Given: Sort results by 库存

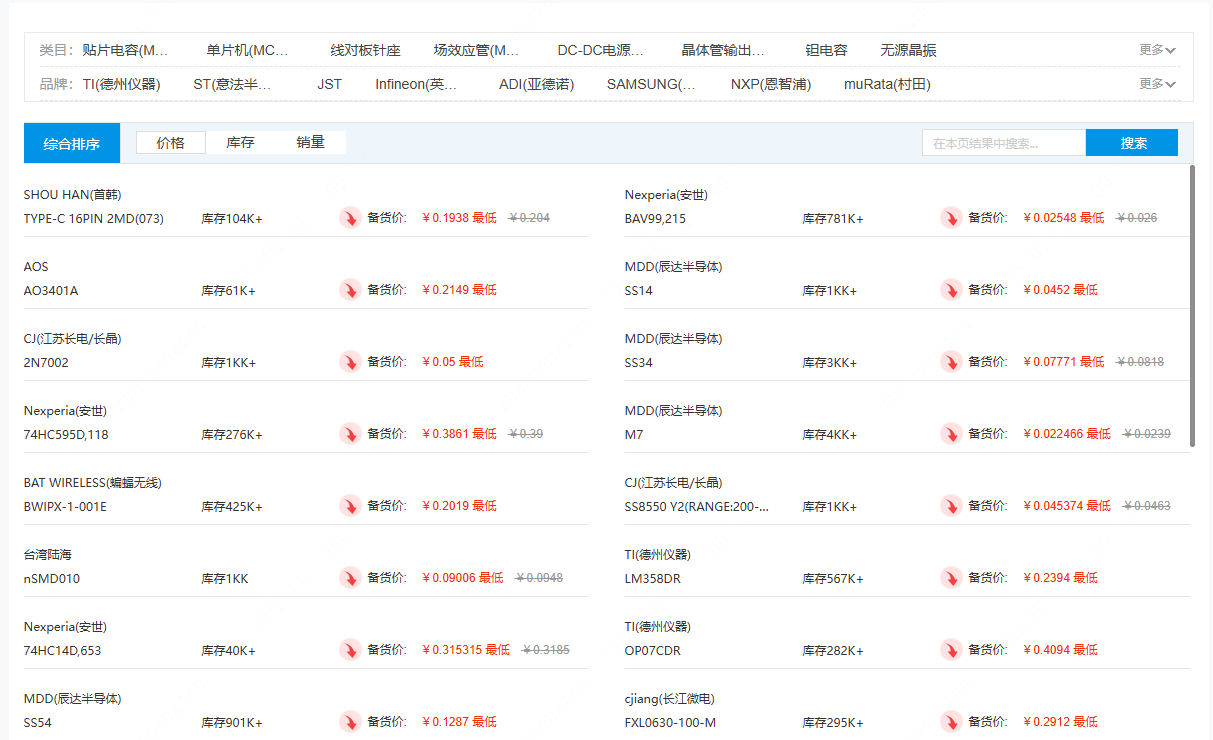Looking at the screenshot, I should (x=241, y=143).
